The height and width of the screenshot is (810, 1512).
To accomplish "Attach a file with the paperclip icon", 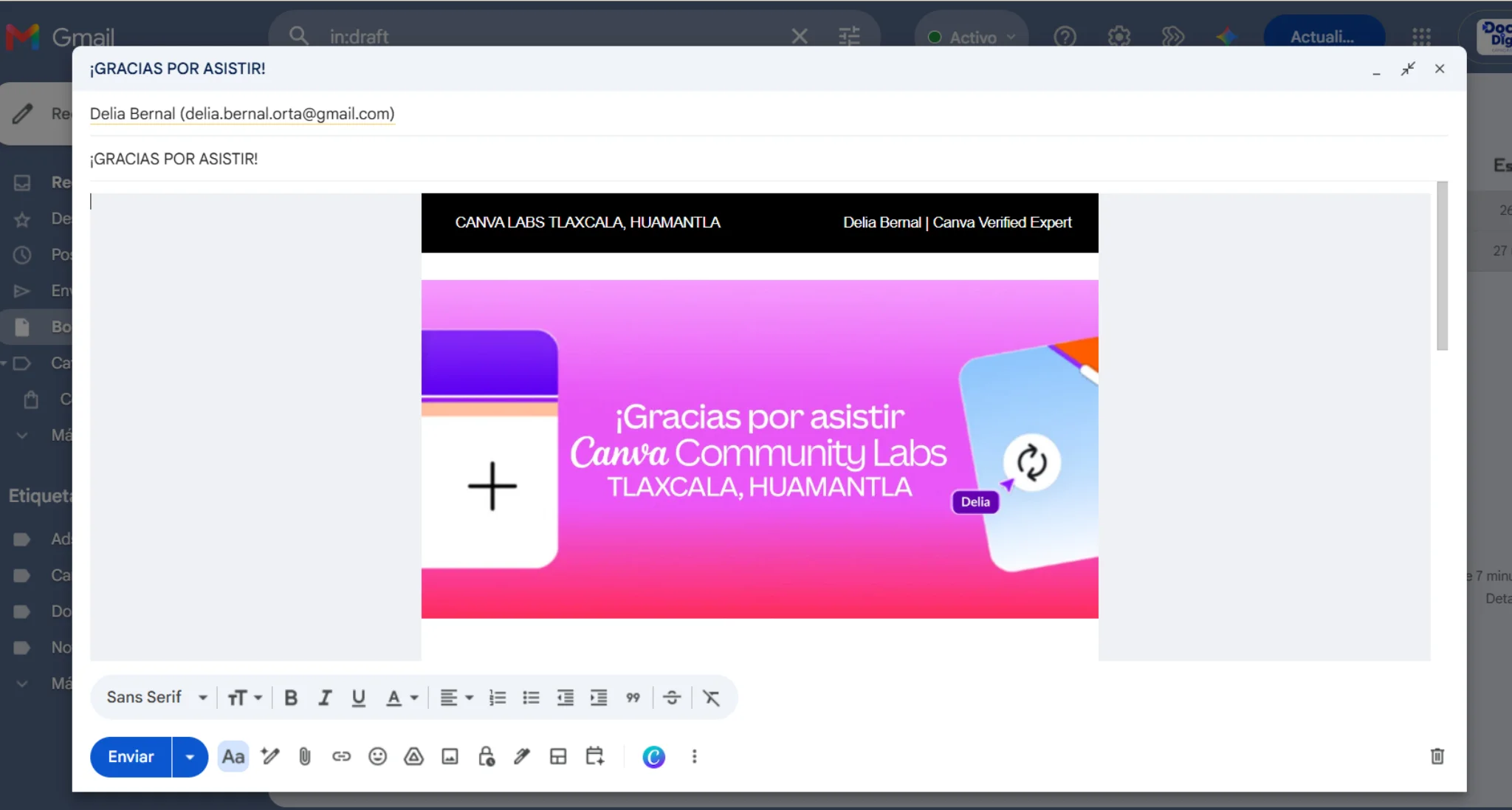I will coord(305,757).
